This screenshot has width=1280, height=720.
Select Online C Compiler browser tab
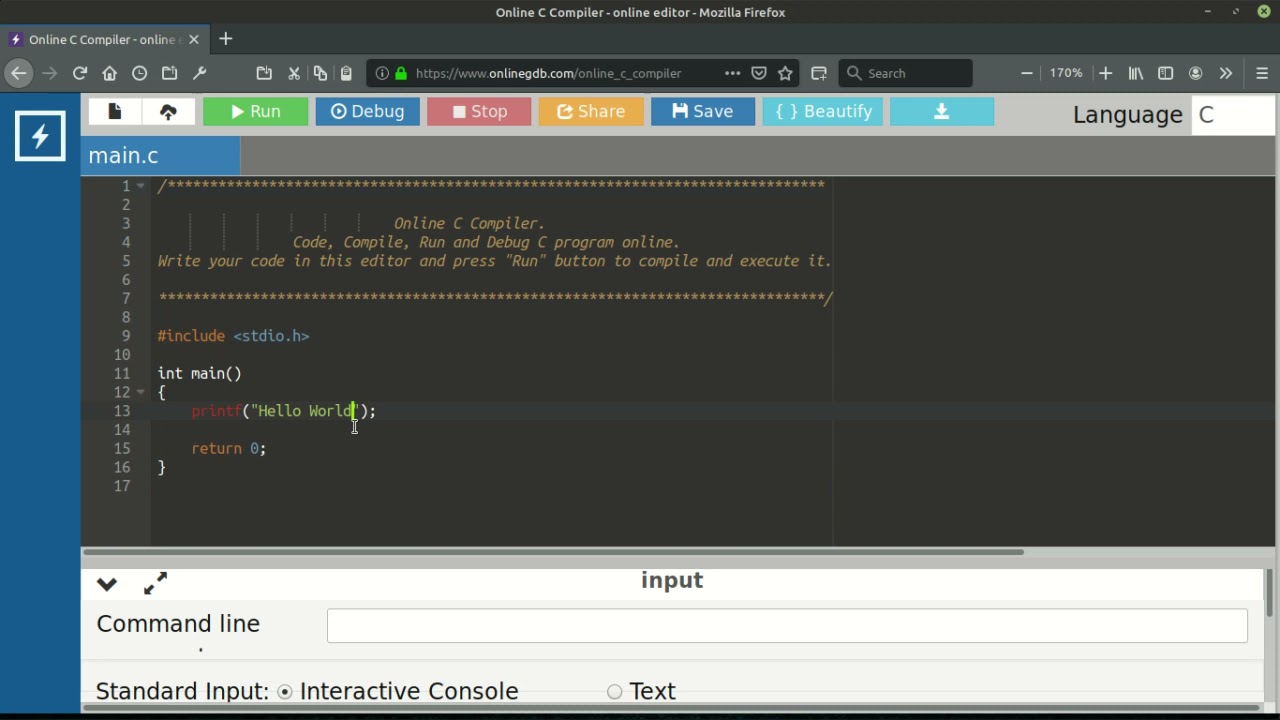coord(104,39)
